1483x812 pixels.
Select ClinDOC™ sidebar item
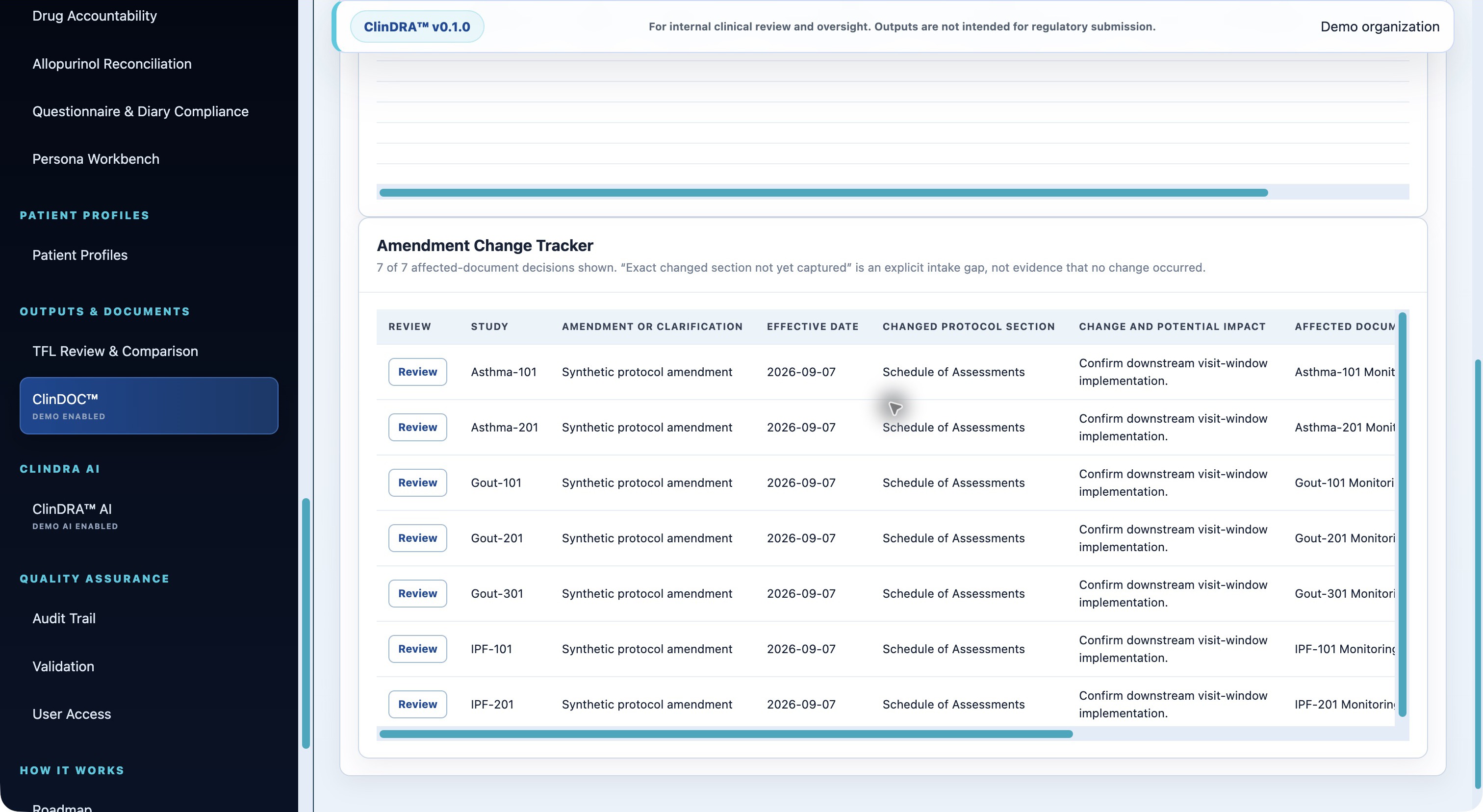[149, 406]
